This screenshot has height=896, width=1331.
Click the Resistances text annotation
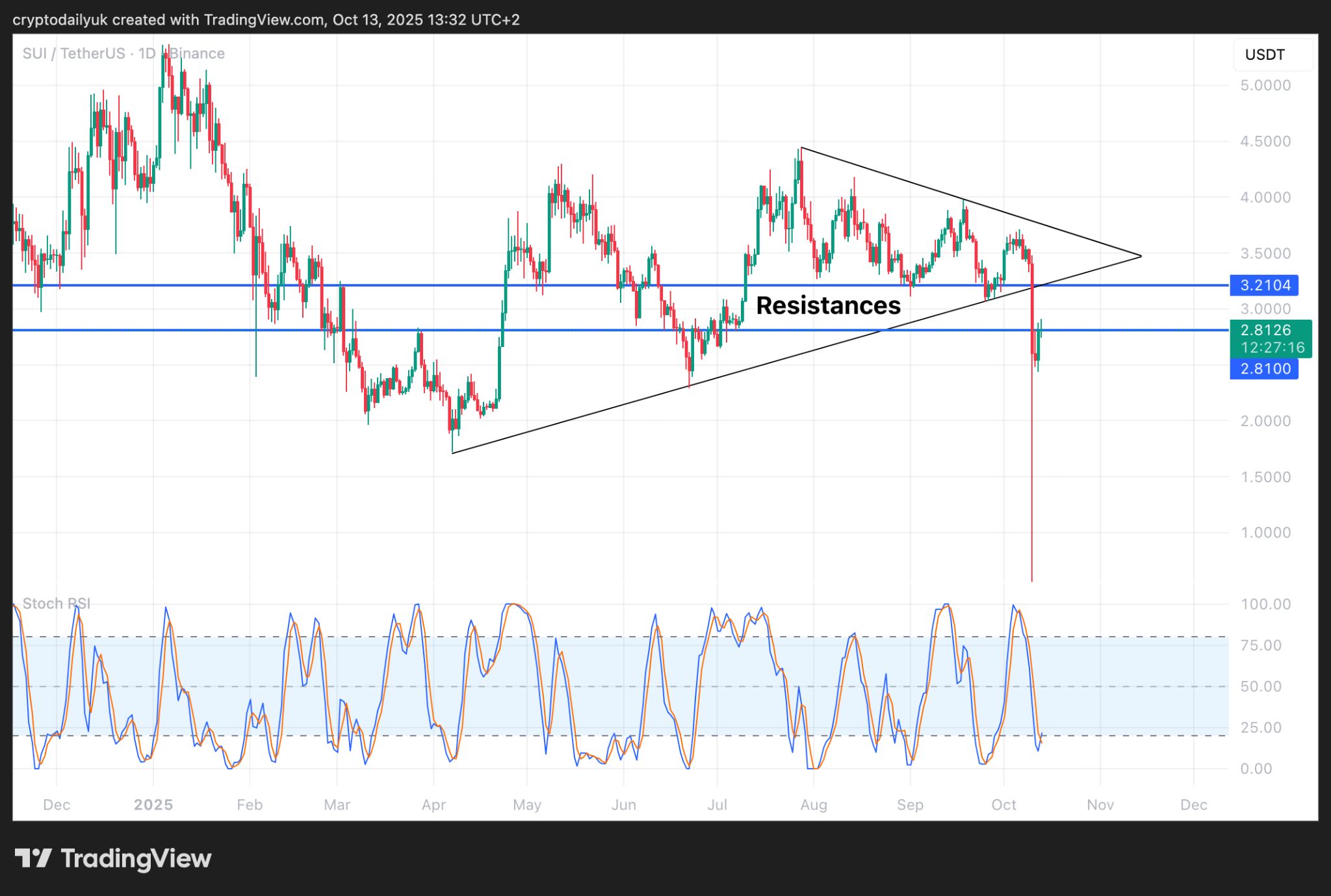point(828,305)
